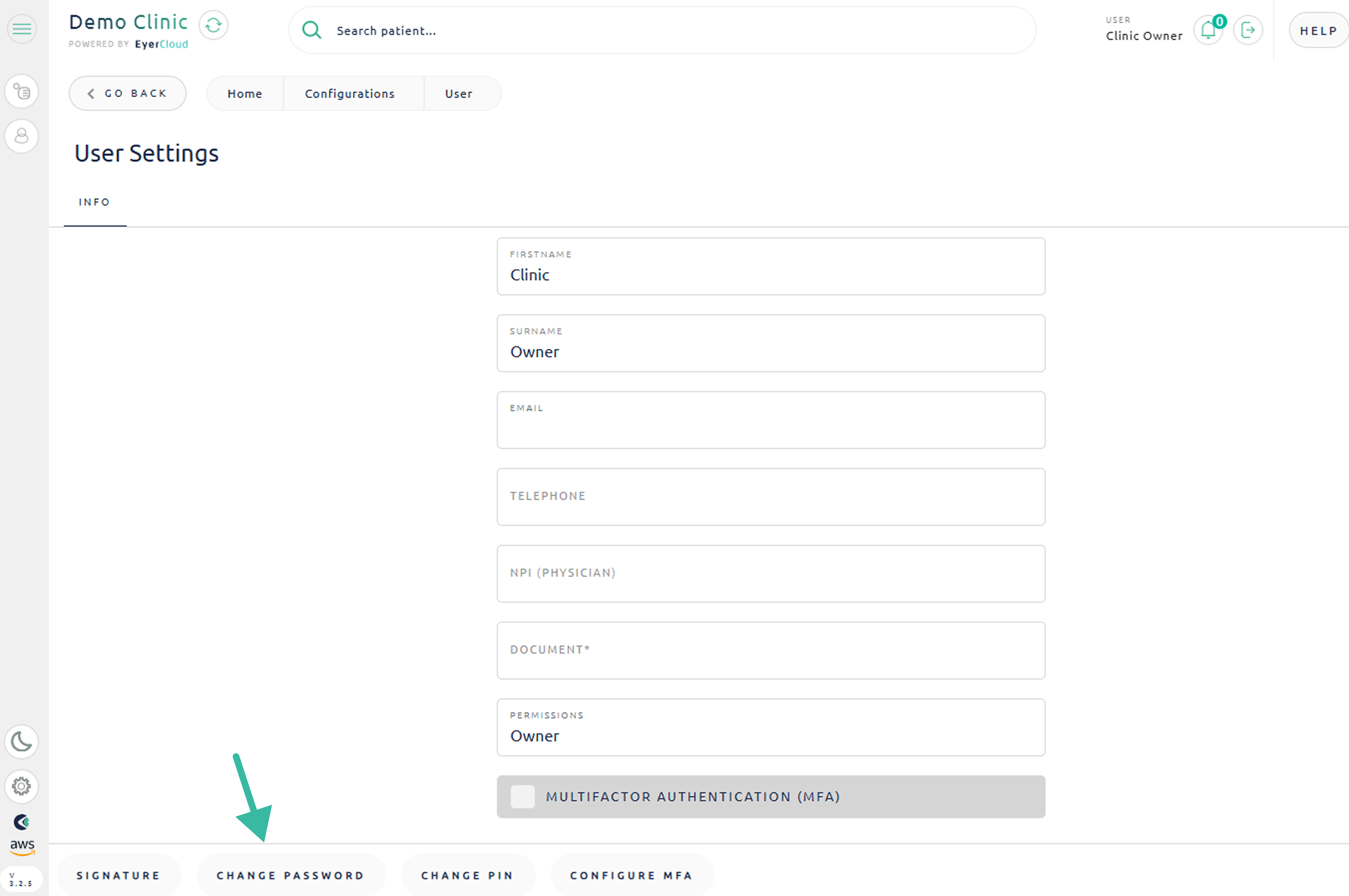The height and width of the screenshot is (896, 1349).
Task: Toggle dark mode moon icon
Action: tap(22, 742)
